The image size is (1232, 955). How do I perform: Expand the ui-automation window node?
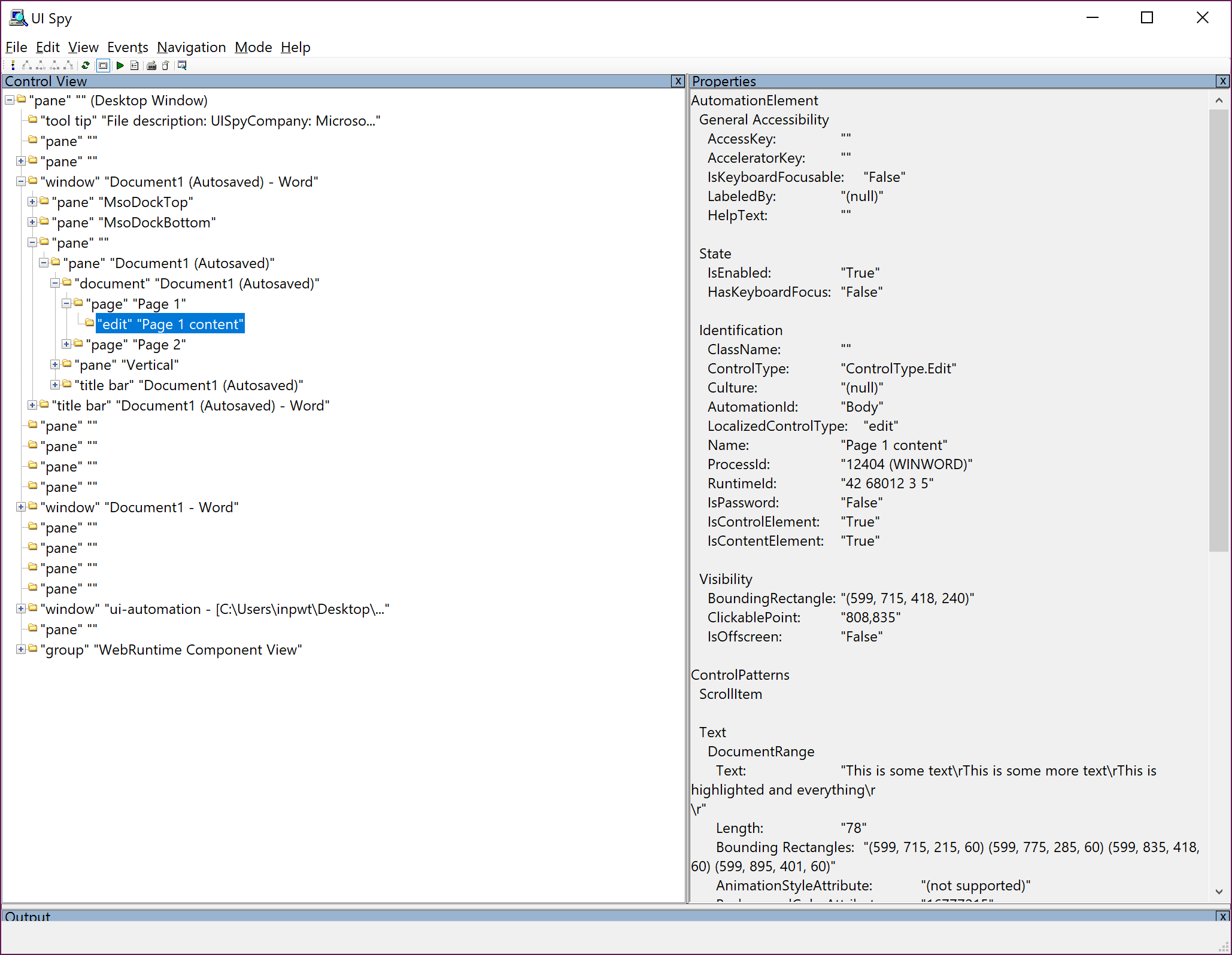pos(21,609)
